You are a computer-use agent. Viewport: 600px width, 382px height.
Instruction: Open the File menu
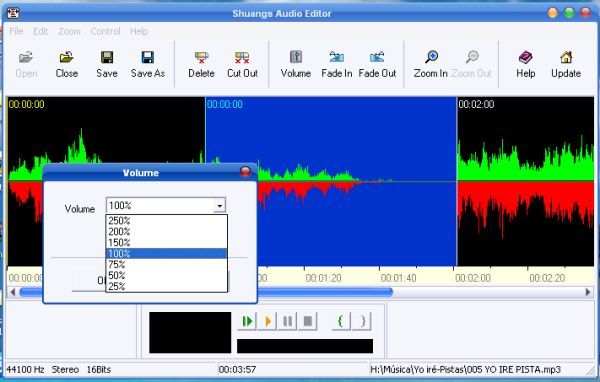(x=16, y=31)
